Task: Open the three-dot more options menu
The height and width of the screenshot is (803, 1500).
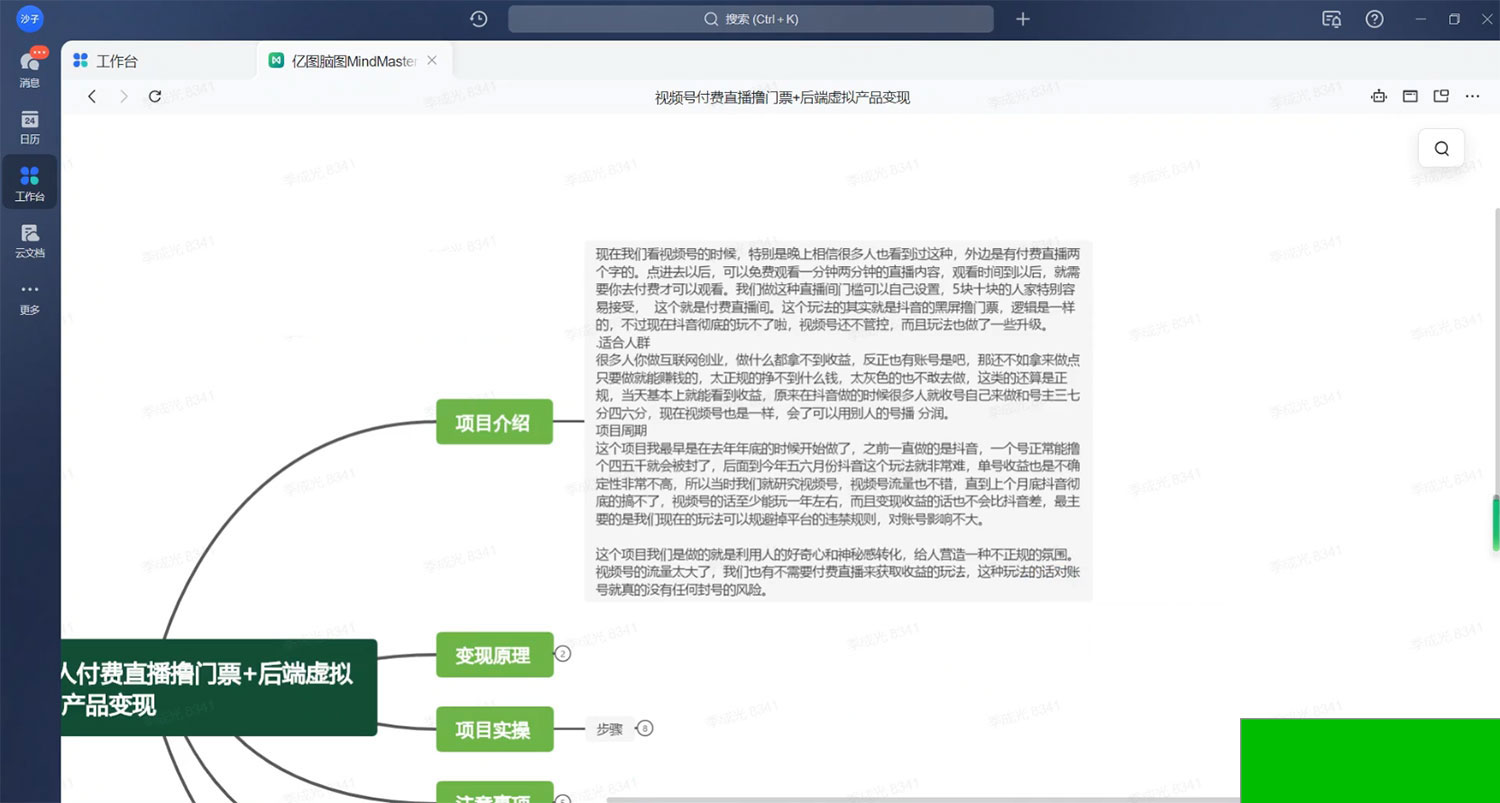Action: click(1472, 96)
